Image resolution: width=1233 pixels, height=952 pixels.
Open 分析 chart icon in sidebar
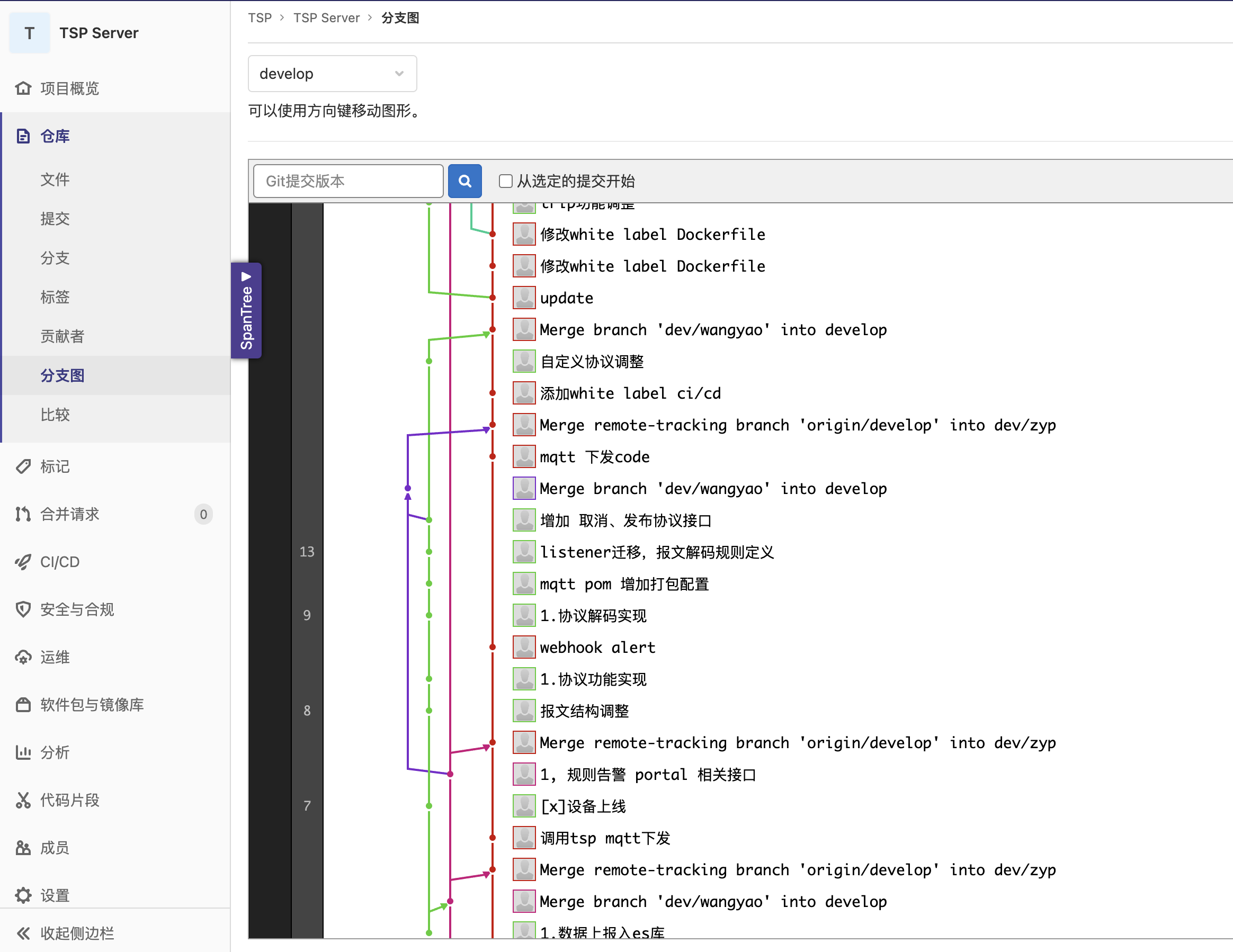pos(23,752)
